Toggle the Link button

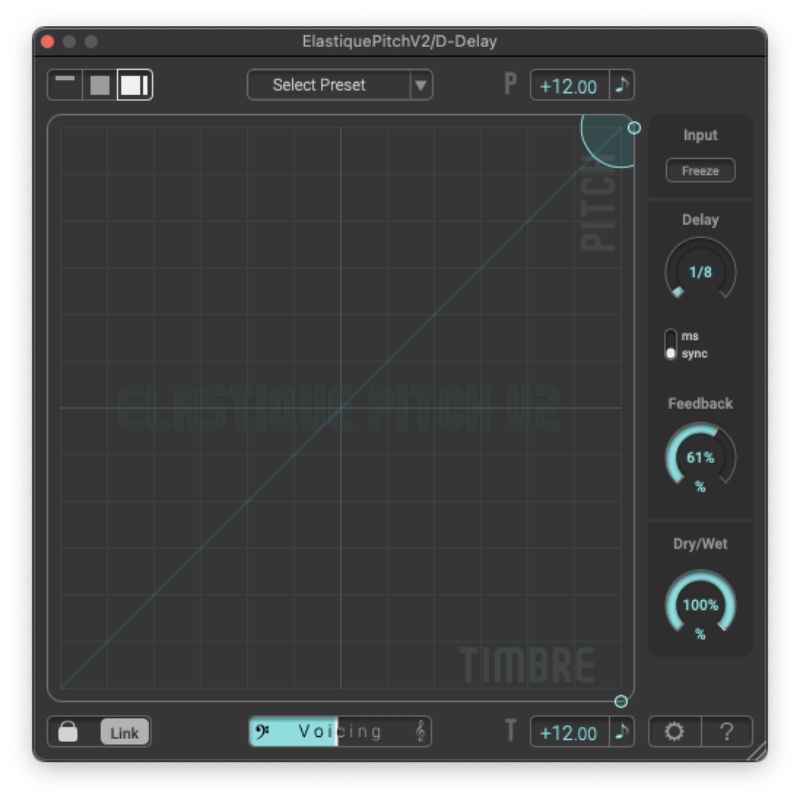pos(124,732)
